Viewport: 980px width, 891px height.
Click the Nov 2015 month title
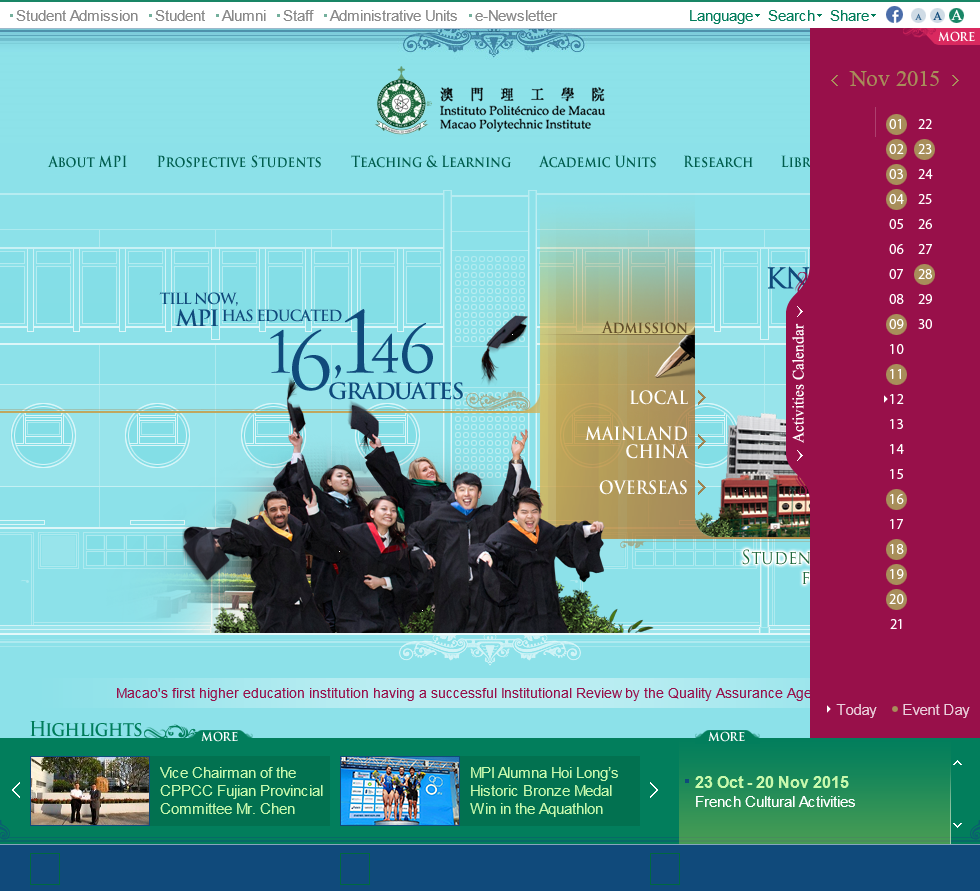(894, 79)
